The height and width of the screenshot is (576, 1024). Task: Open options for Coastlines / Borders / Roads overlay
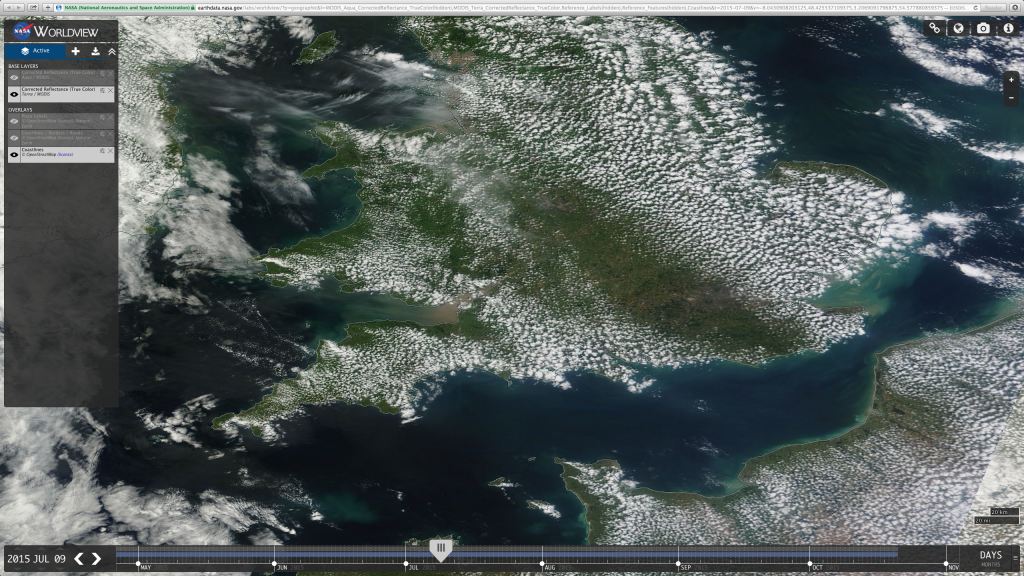click(x=103, y=135)
